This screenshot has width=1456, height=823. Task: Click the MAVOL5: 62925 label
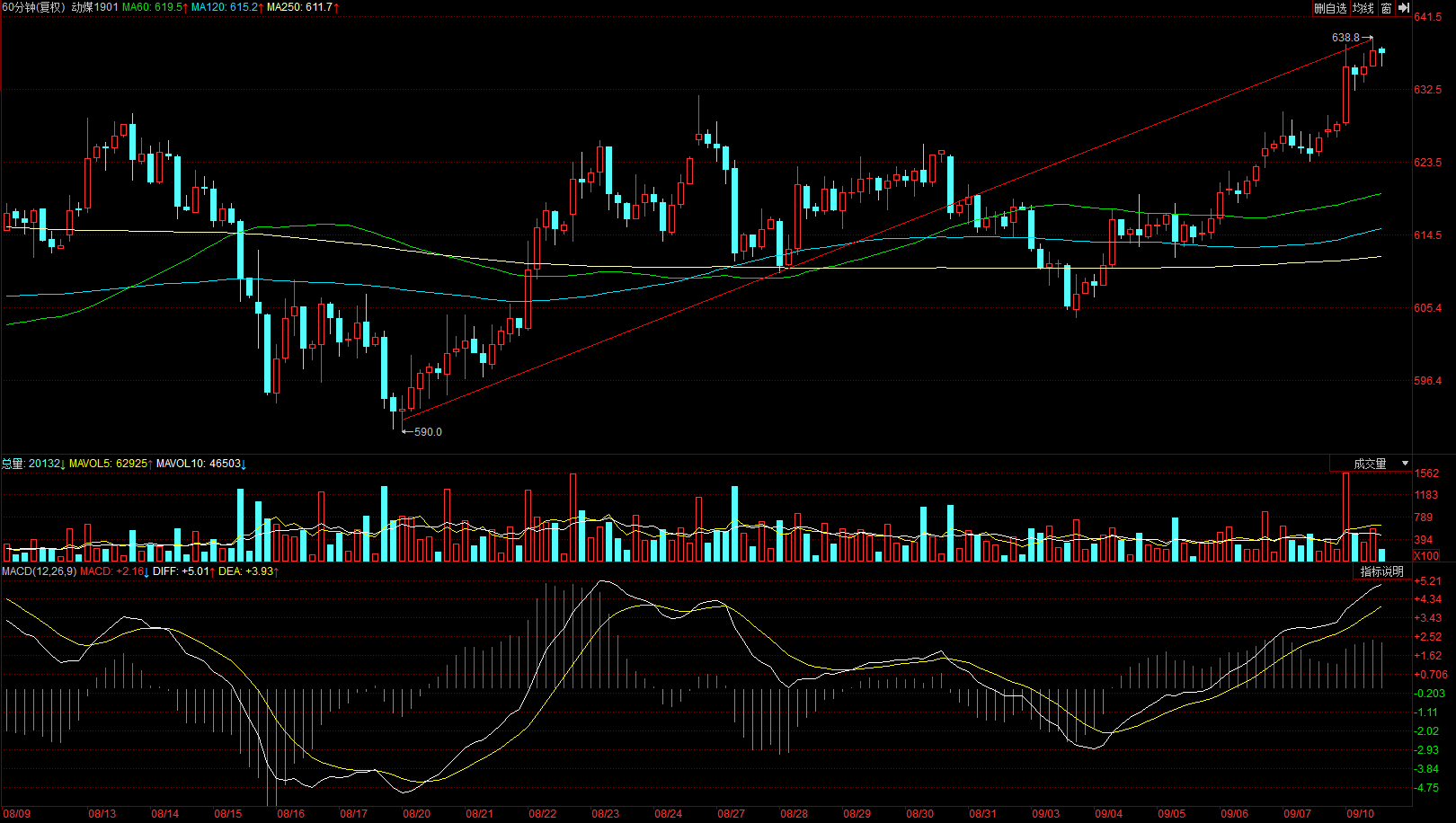(111, 464)
